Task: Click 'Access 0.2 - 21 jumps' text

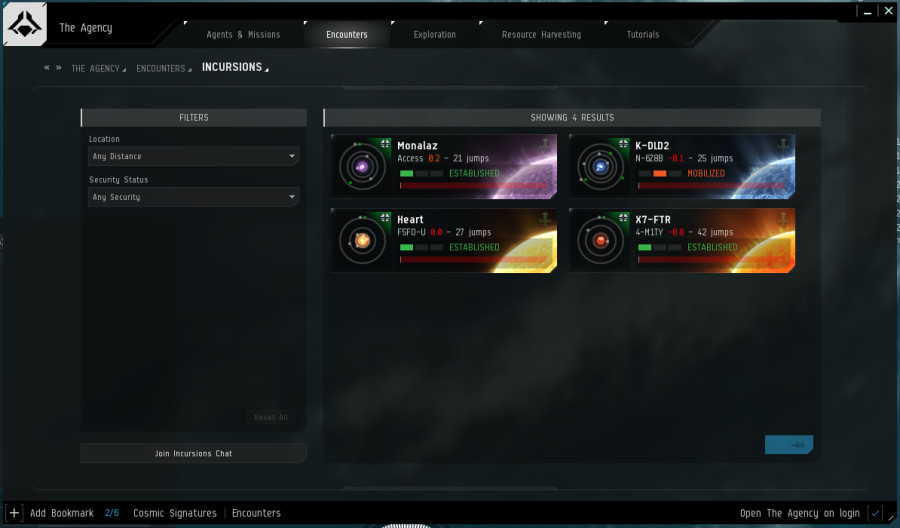Action: click(443, 158)
